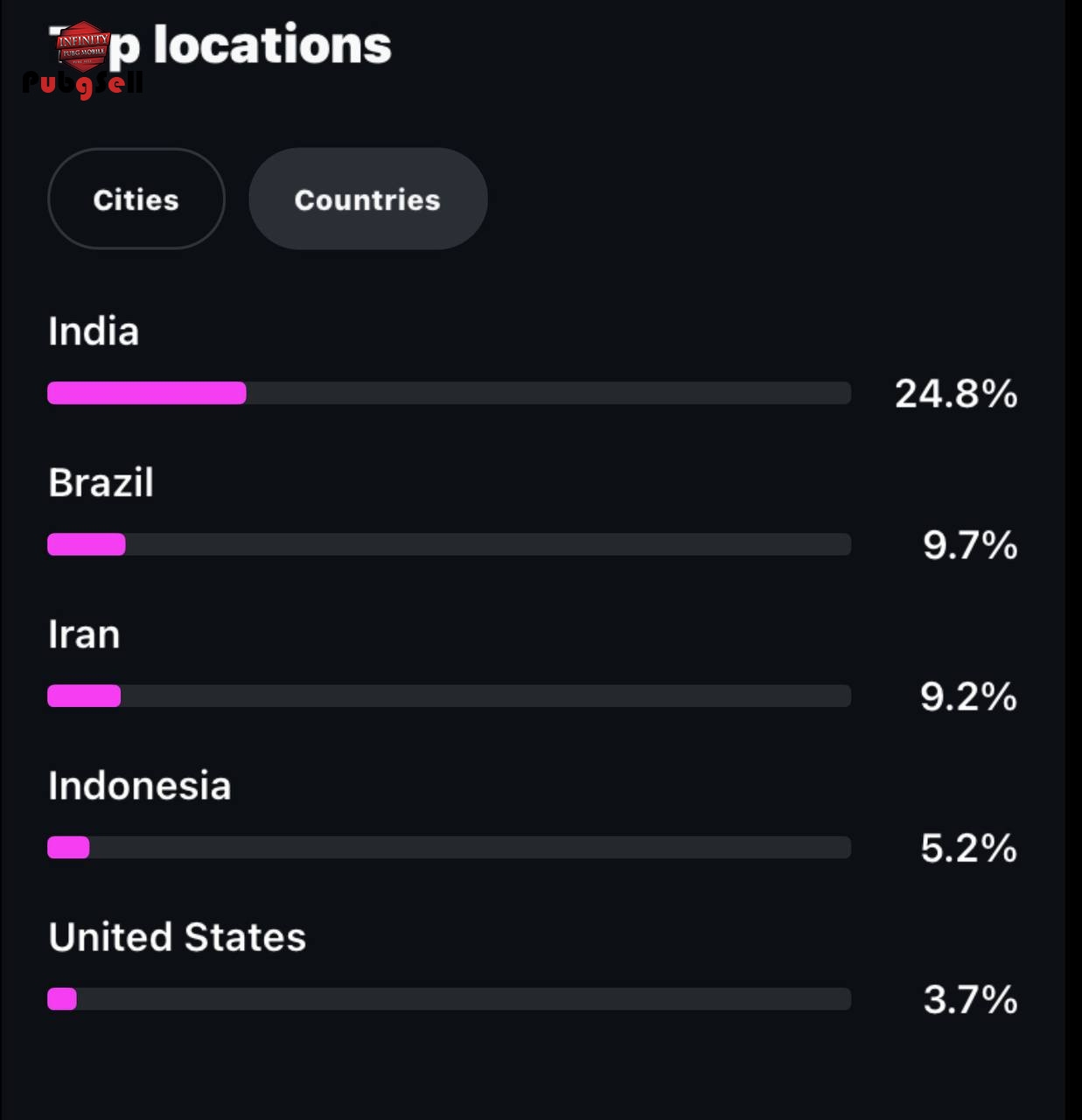Click the India country label
The width and height of the screenshot is (1082, 1120).
click(x=94, y=332)
